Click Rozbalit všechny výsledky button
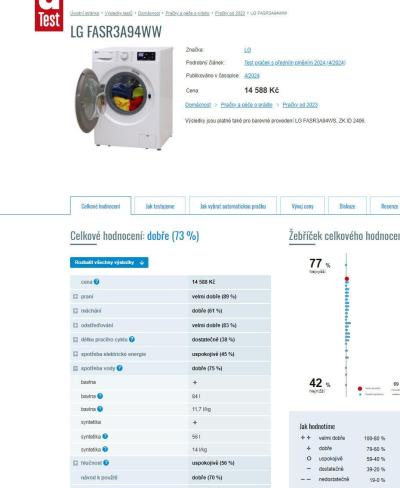The height and width of the screenshot is (488, 400). click(x=109, y=262)
